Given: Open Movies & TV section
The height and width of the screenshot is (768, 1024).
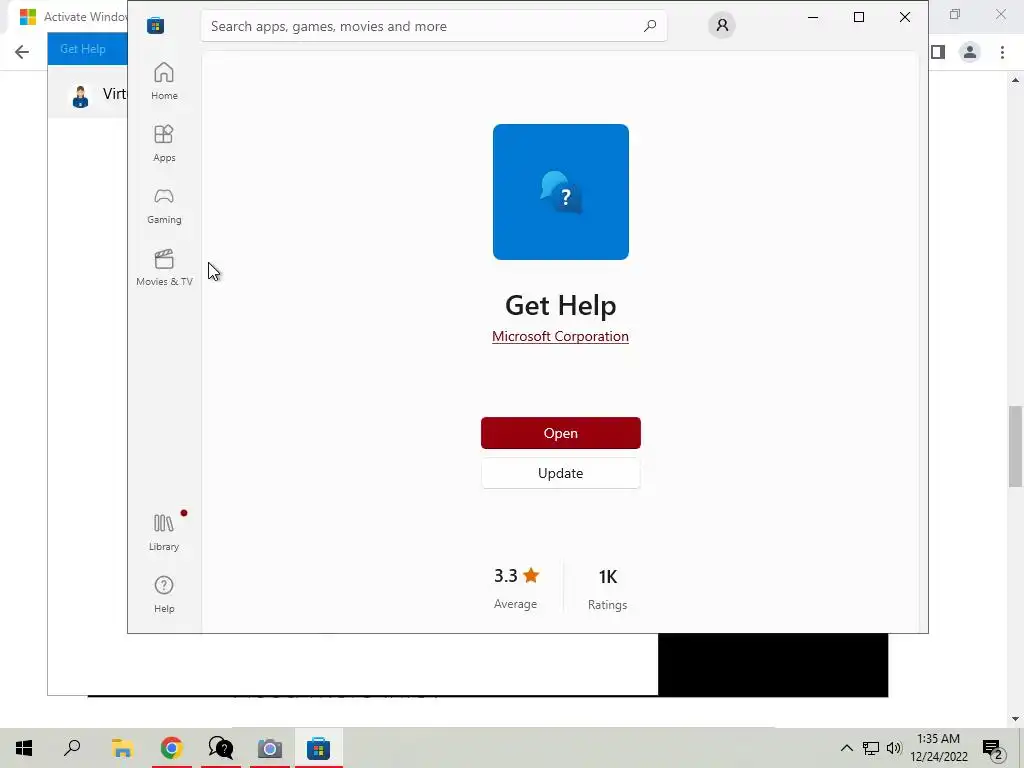Looking at the screenshot, I should (x=164, y=267).
